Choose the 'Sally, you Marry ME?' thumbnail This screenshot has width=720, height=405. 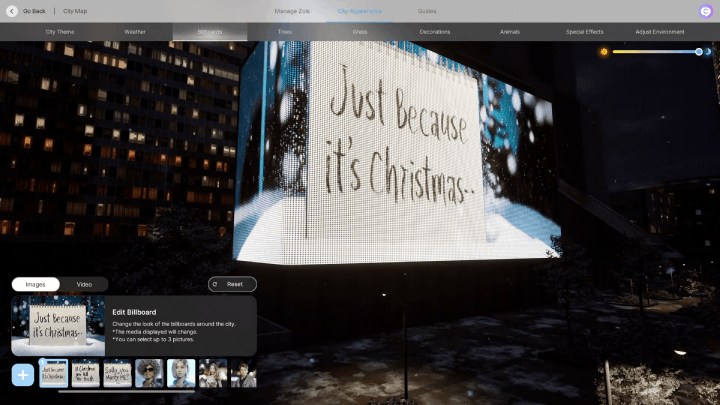pos(117,374)
